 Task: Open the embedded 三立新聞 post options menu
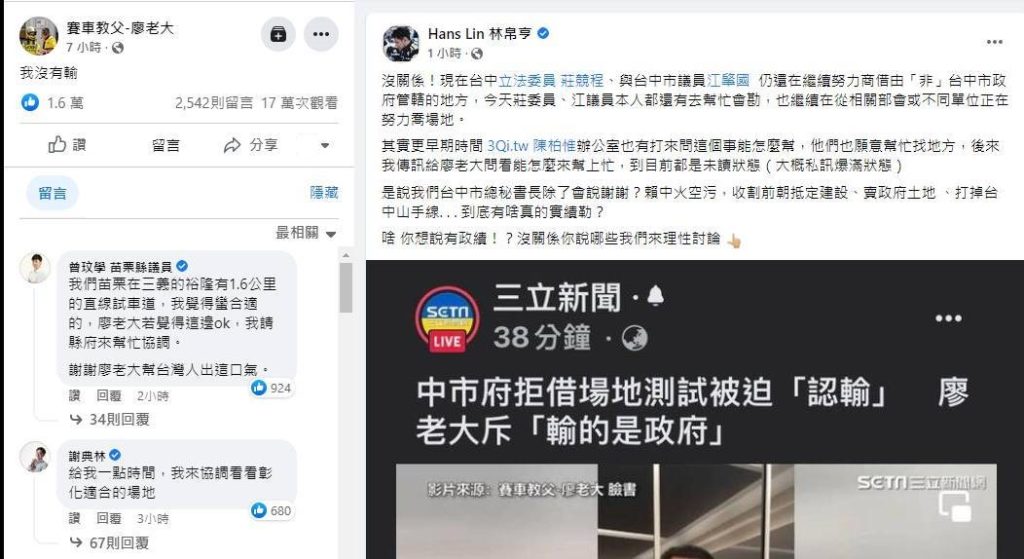click(948, 319)
